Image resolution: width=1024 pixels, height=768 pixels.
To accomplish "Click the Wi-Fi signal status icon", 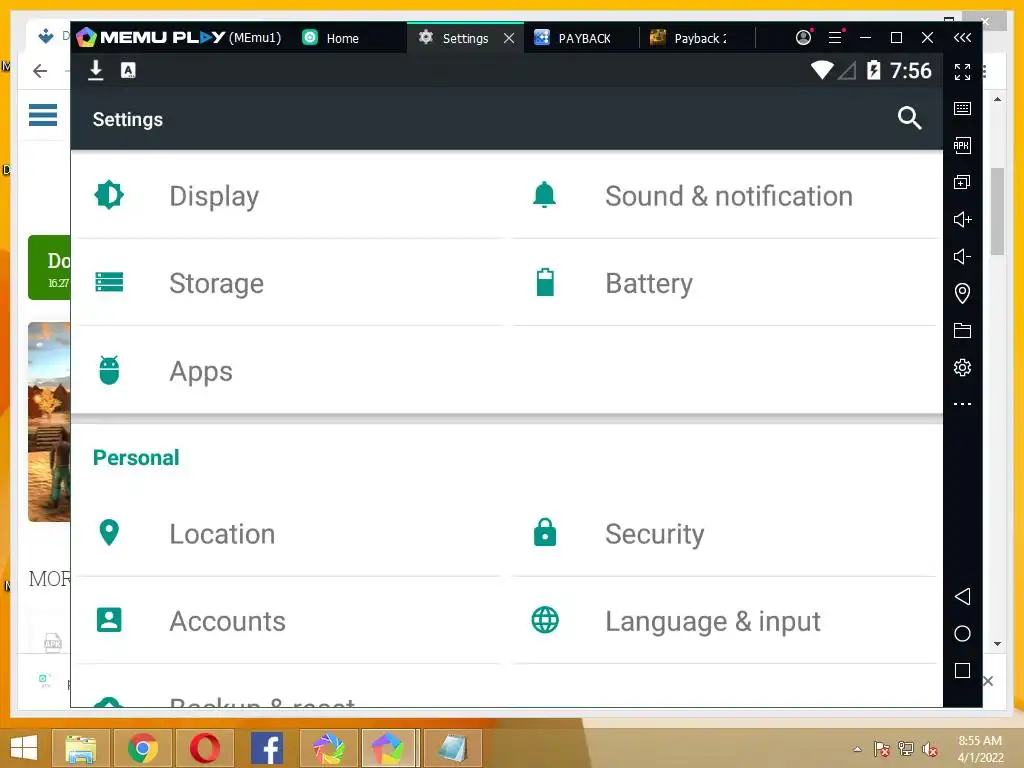I will tap(822, 70).
